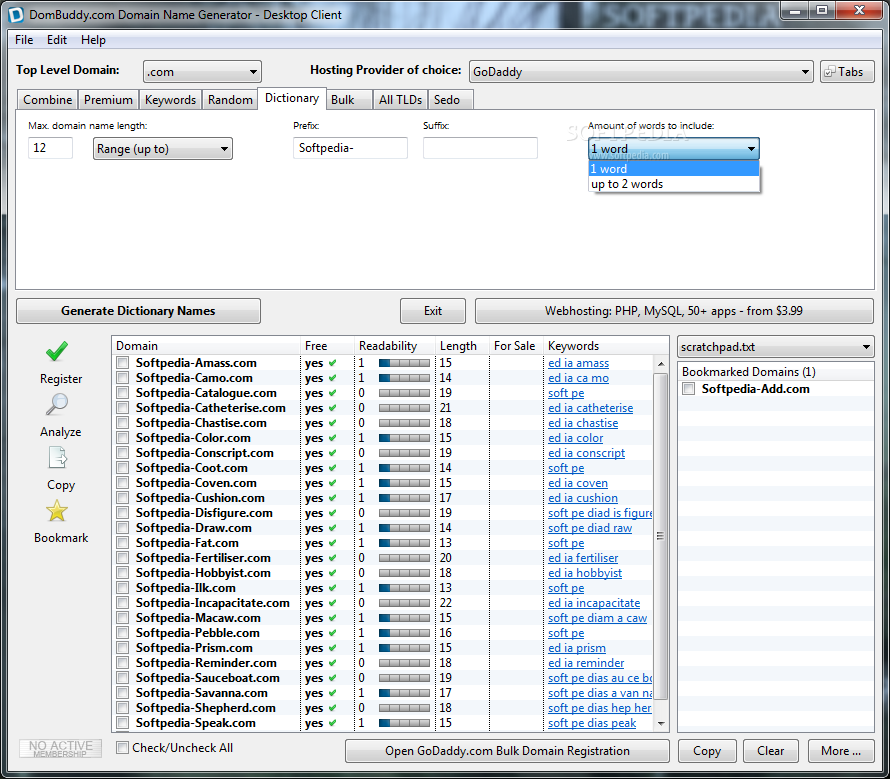
Task: Open the Help menu
Action: click(x=93, y=40)
